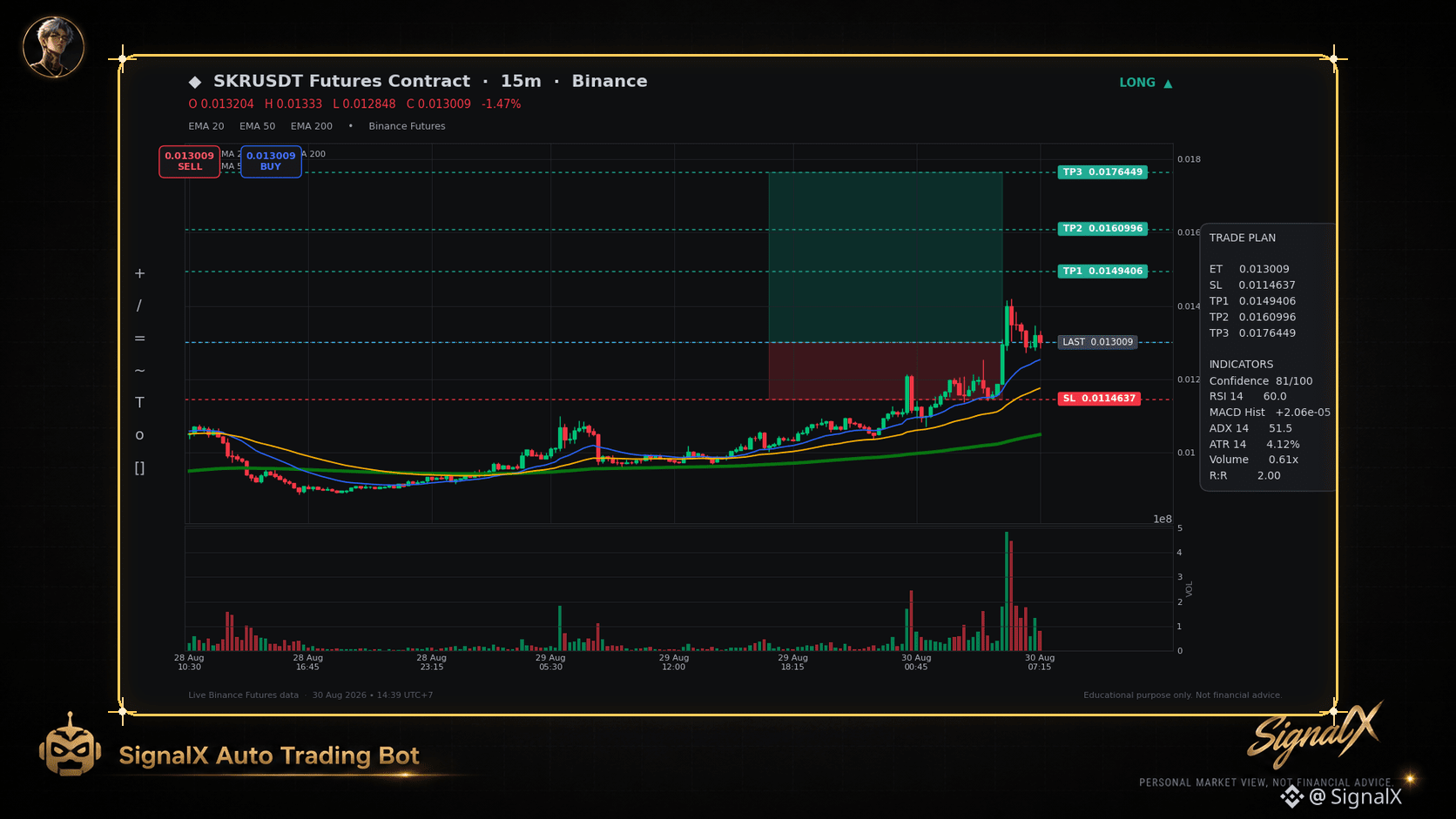Click the 15m timeframe label
The image size is (1456, 819).
point(521,81)
